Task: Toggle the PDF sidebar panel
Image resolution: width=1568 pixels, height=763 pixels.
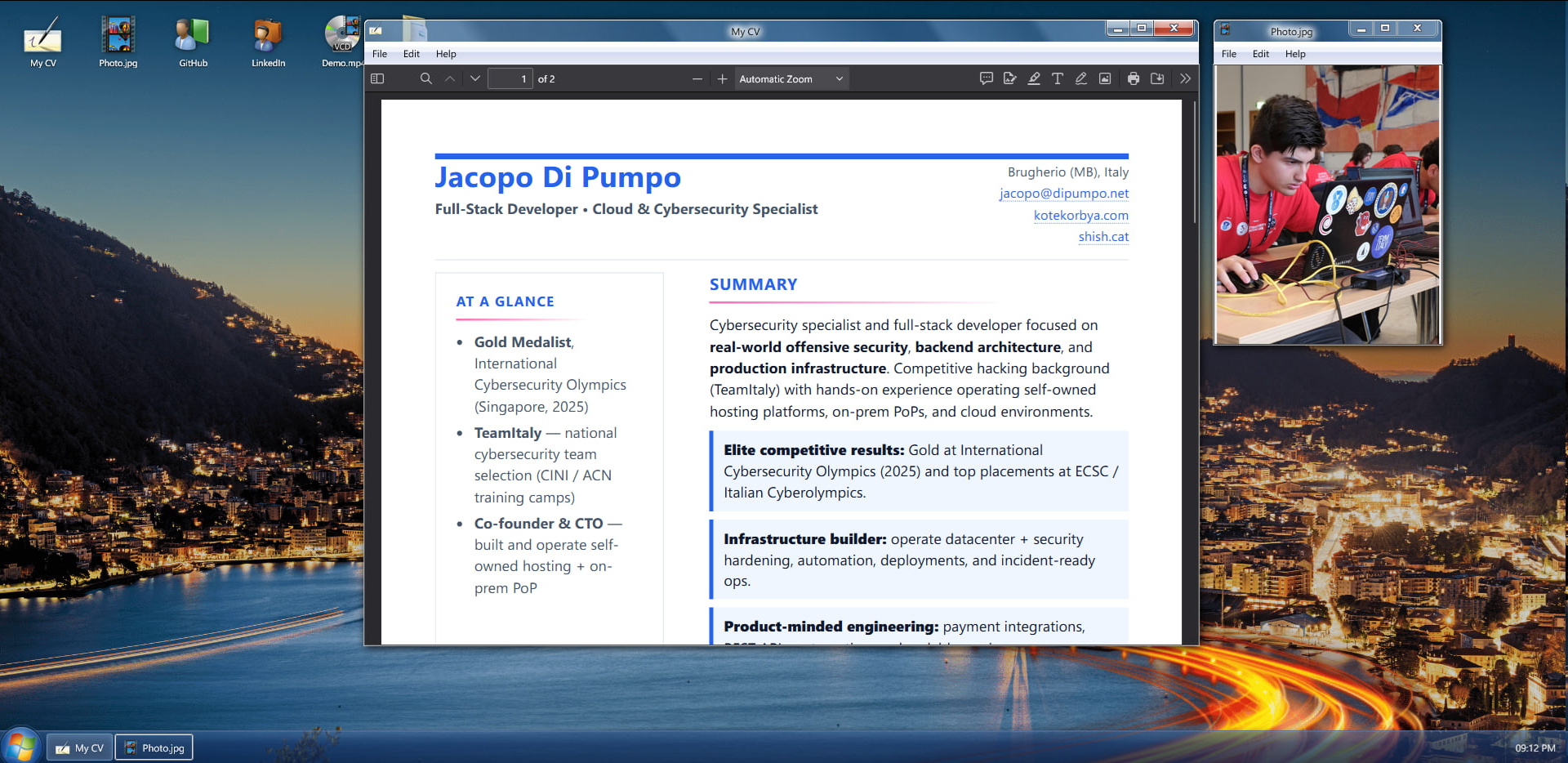Action: pos(376,78)
